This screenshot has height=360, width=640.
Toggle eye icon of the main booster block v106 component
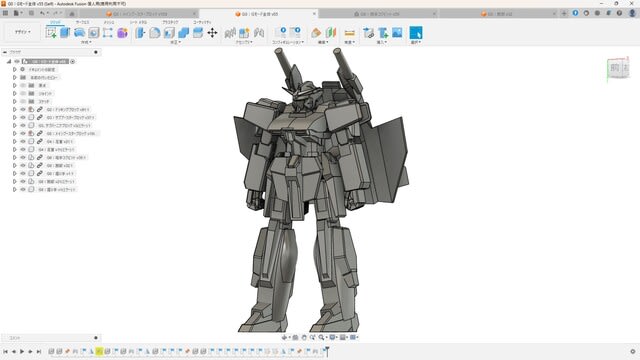point(23,133)
